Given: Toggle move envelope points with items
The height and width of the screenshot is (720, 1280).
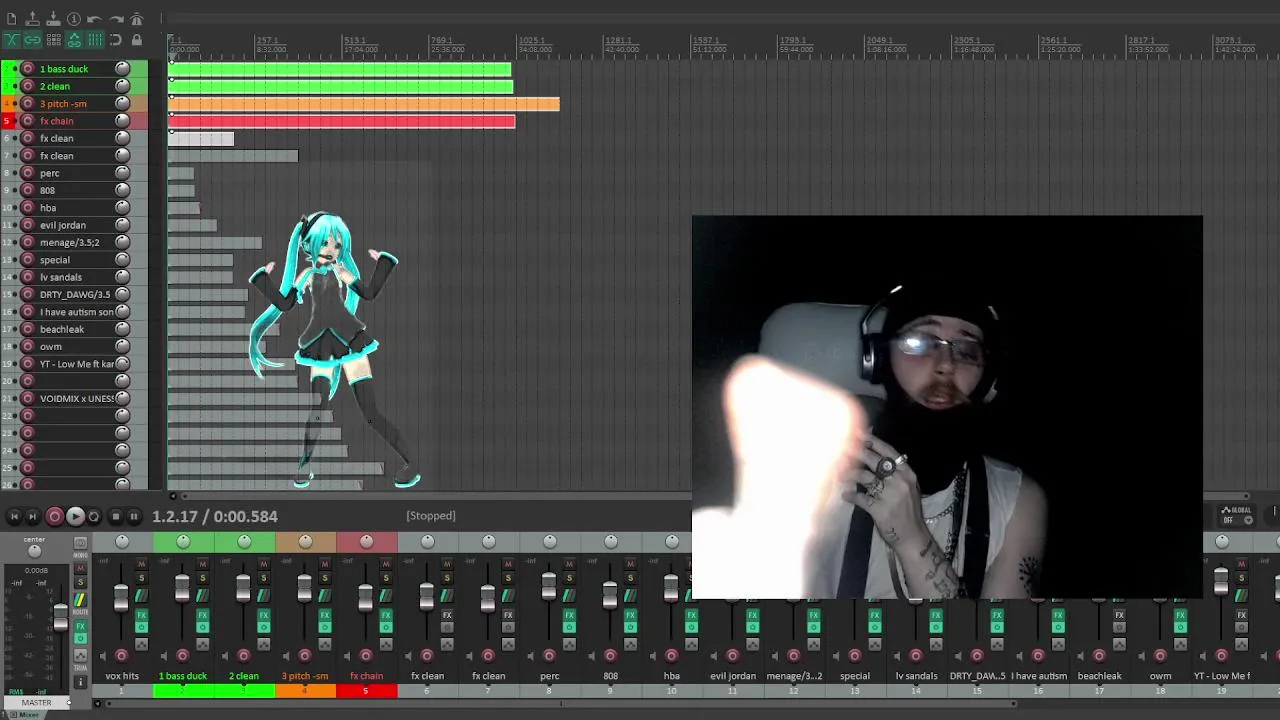Looking at the screenshot, I should 74,40.
